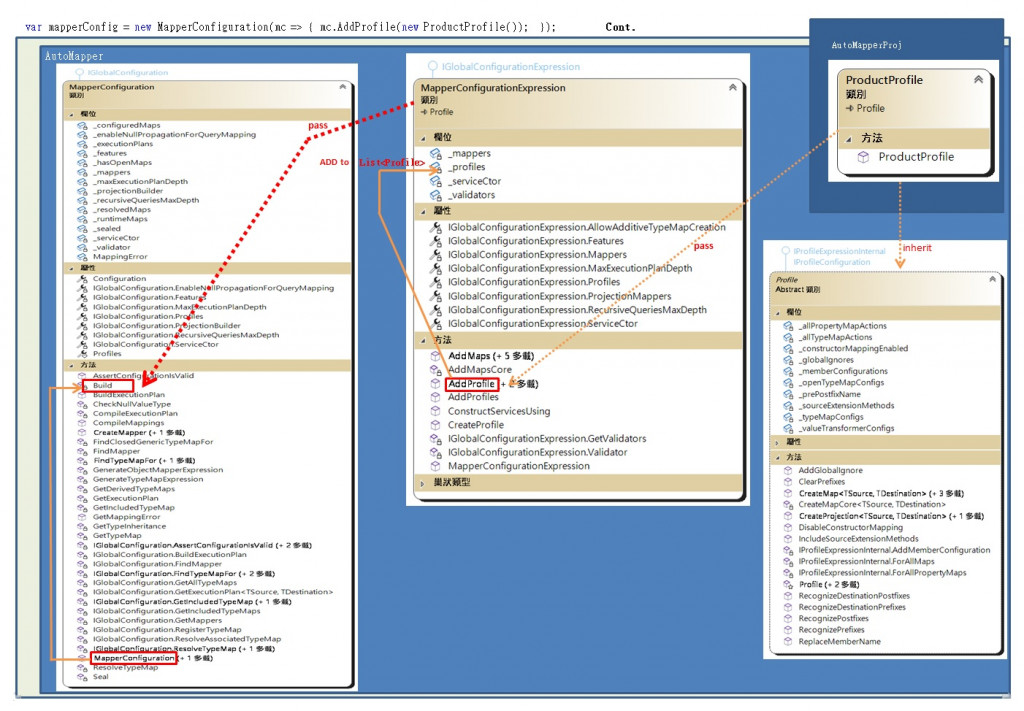Collapse 屬性 section in MapperConfigurationExpression
Image resolution: width=1024 pixels, height=711 pixels.
point(423,211)
